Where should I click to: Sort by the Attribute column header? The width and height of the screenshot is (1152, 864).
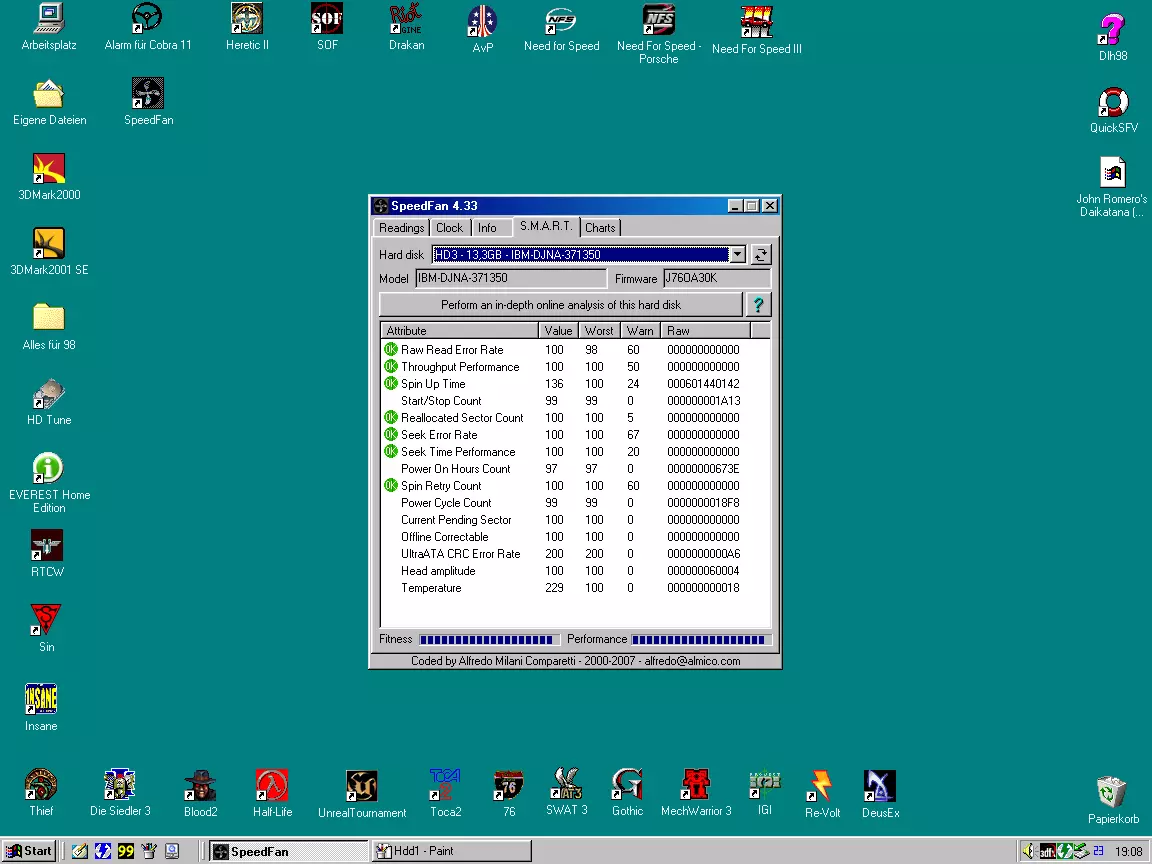click(x=459, y=331)
